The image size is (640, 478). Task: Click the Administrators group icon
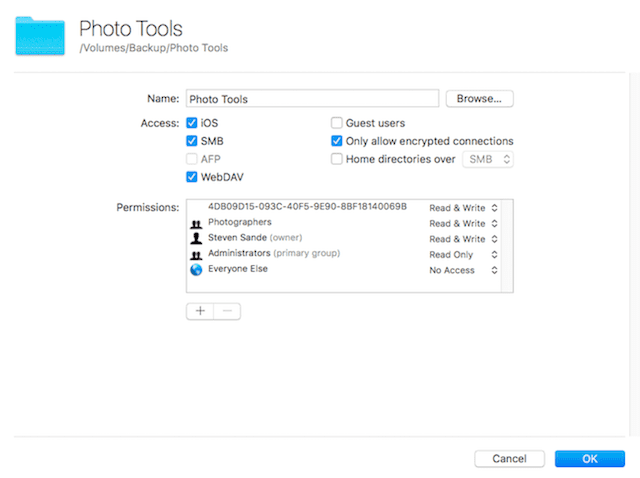[195, 254]
